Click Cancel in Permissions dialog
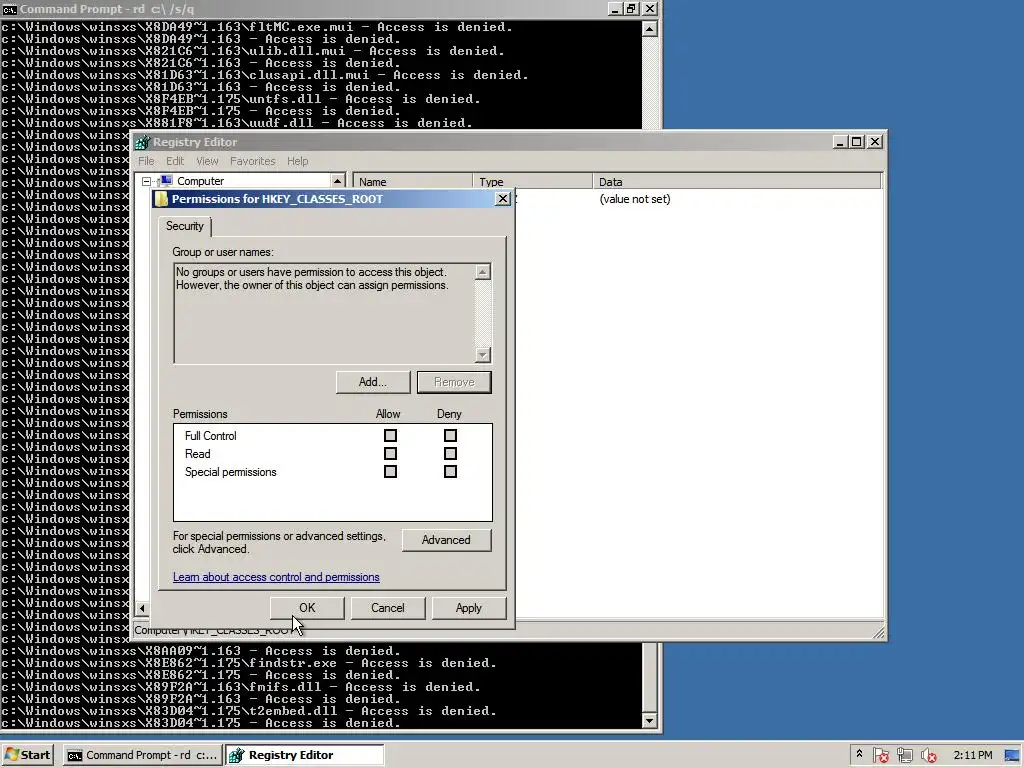 pos(388,608)
